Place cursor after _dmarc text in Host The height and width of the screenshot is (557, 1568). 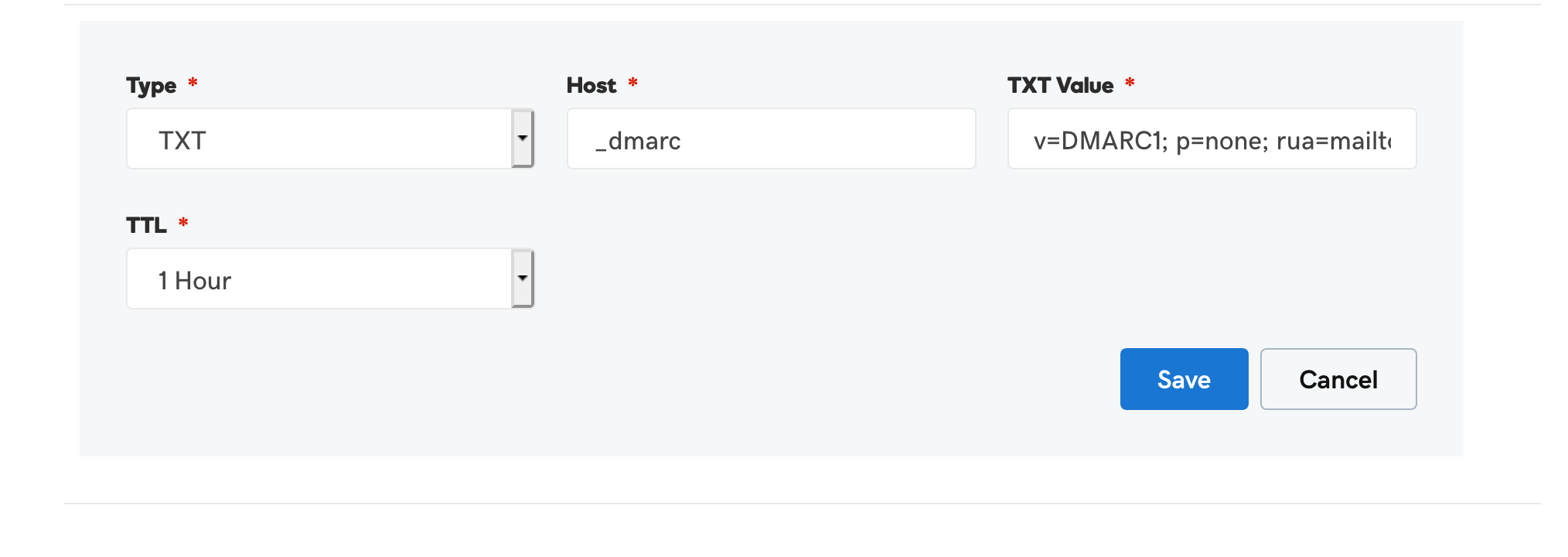[x=683, y=141]
